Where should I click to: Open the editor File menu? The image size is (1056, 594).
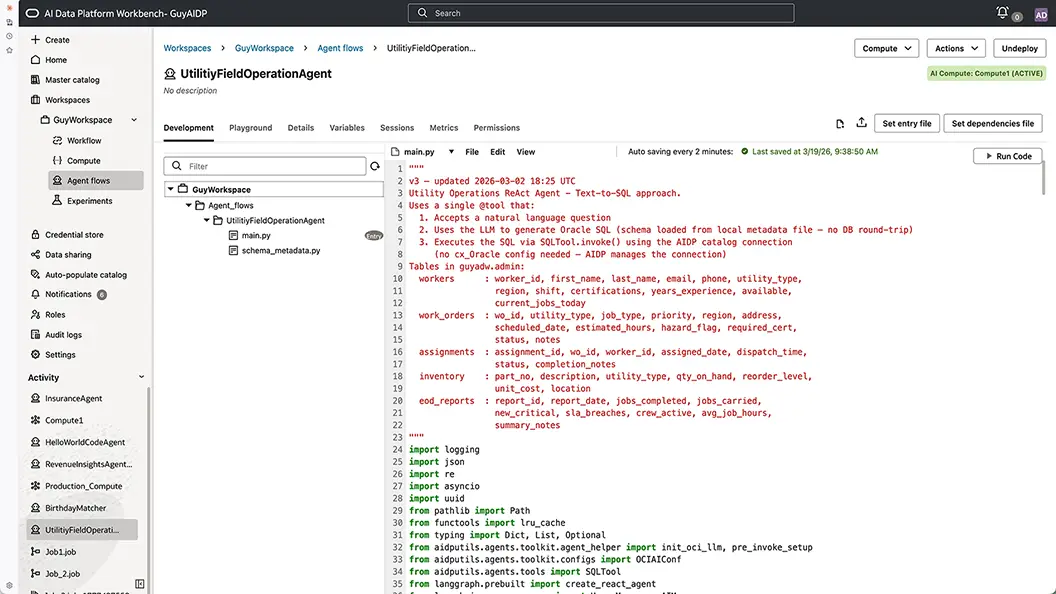tap(472, 152)
